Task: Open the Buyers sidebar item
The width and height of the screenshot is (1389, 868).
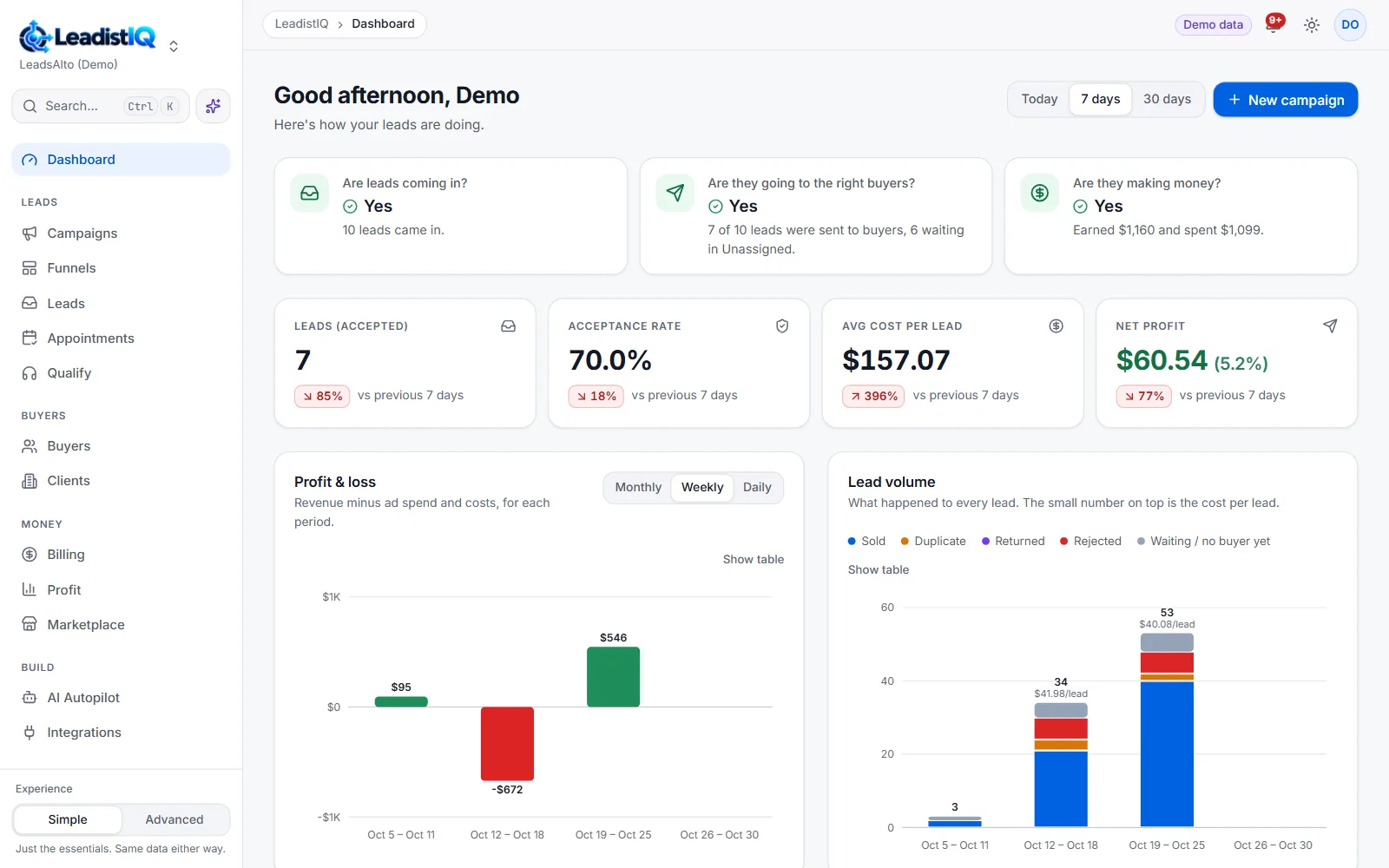Action: pos(121,446)
